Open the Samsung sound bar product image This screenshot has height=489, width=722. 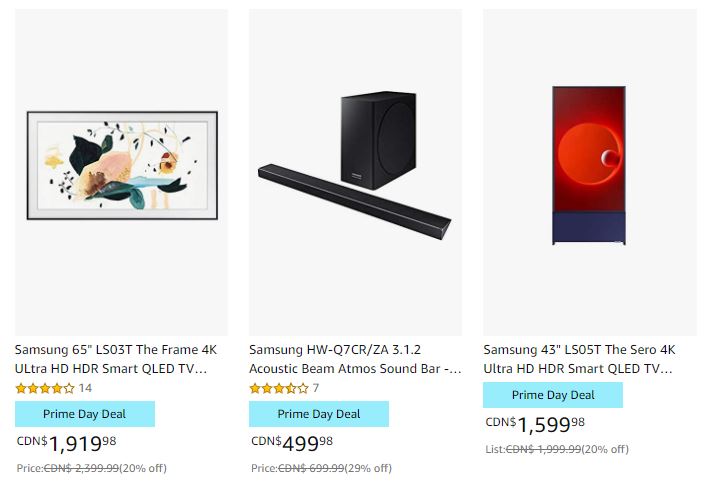click(355, 172)
